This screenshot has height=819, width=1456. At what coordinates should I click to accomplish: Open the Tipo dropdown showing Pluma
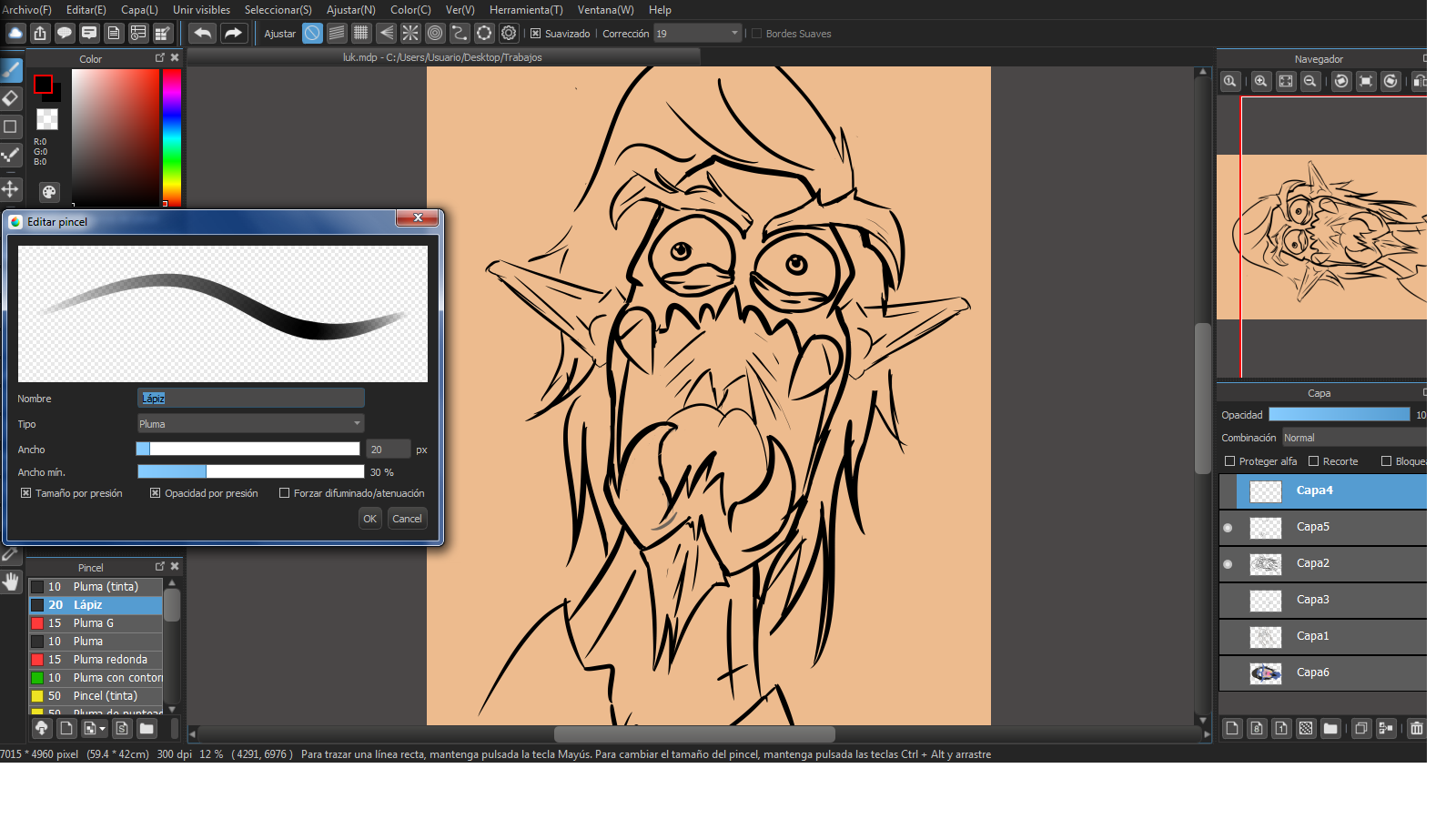[x=251, y=424]
